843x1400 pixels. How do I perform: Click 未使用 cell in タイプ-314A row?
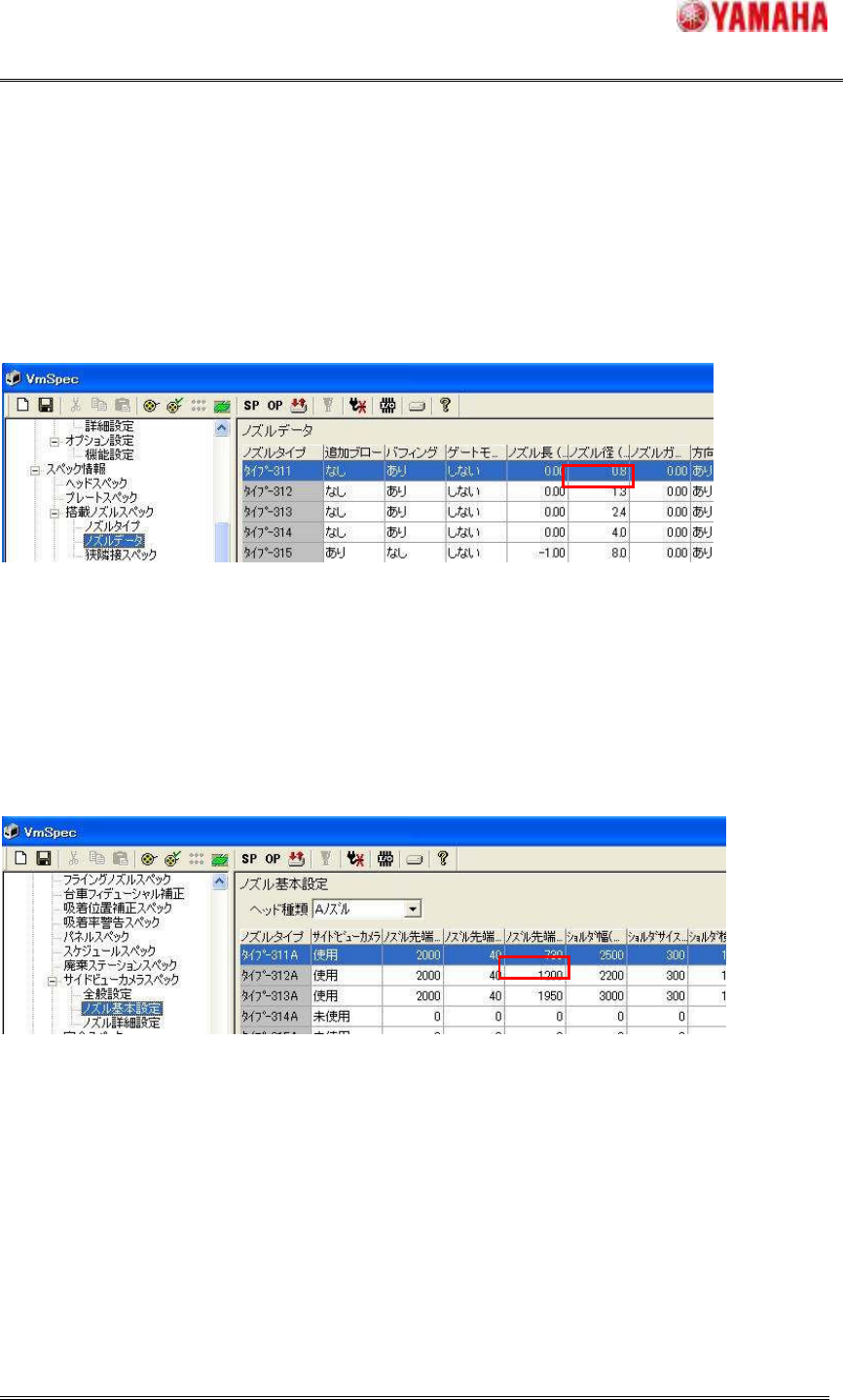point(347,1016)
